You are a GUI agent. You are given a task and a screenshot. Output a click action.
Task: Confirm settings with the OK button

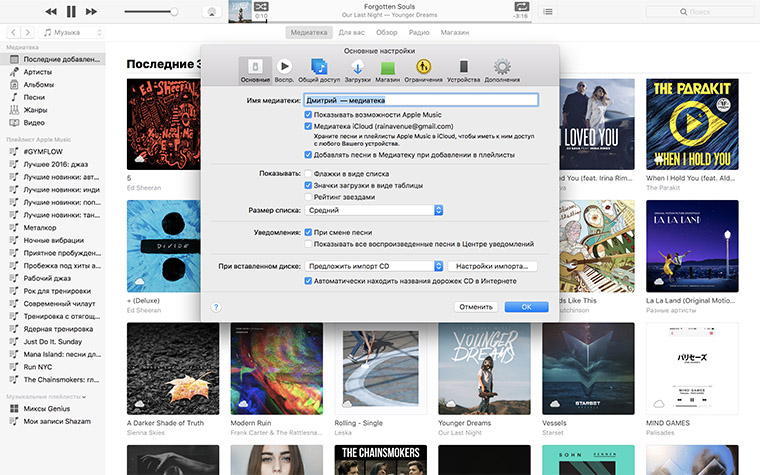click(526, 307)
